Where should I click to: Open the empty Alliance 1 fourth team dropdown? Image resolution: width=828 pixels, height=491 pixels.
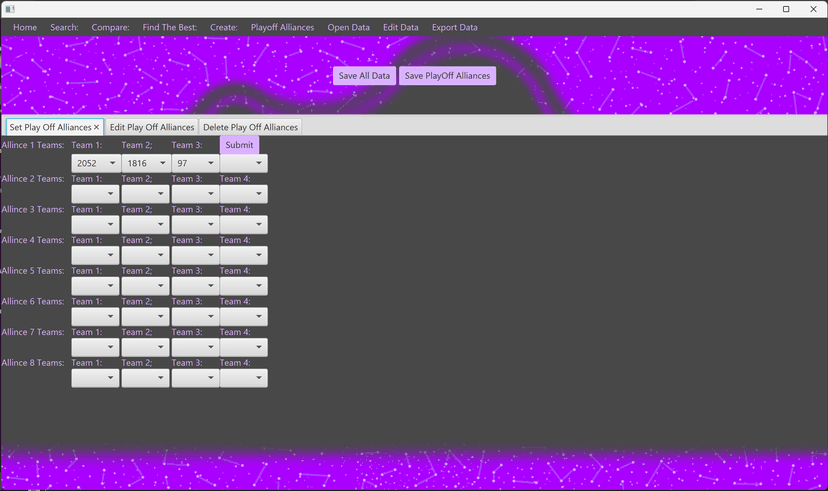[x=244, y=163]
